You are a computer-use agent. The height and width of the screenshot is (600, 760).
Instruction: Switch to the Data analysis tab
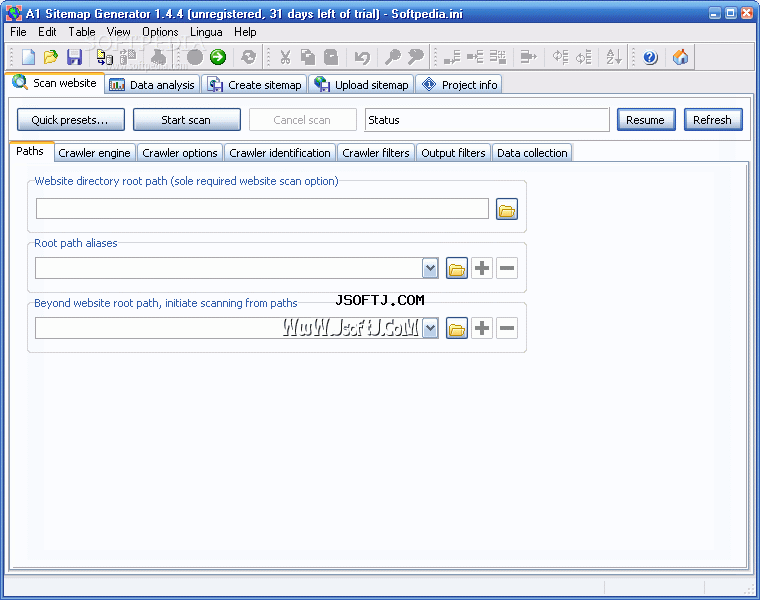152,85
